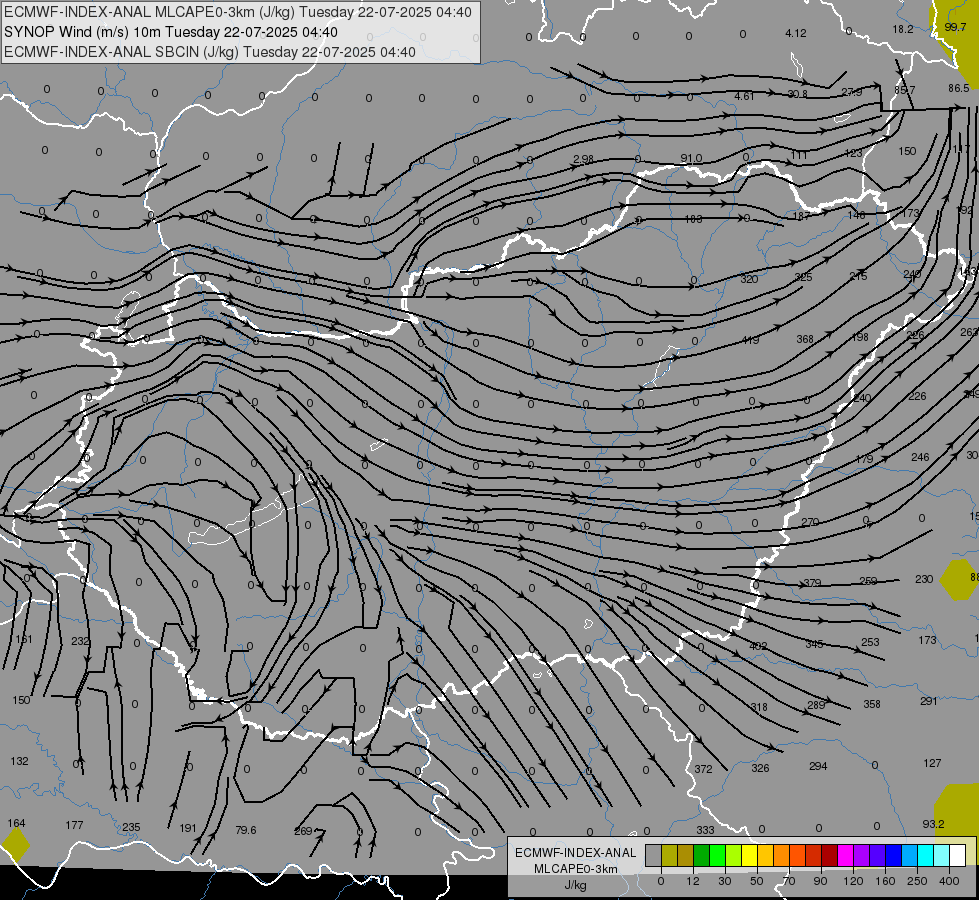Click the bright green legend swatch
This screenshot has width=979, height=900.
click(x=717, y=855)
